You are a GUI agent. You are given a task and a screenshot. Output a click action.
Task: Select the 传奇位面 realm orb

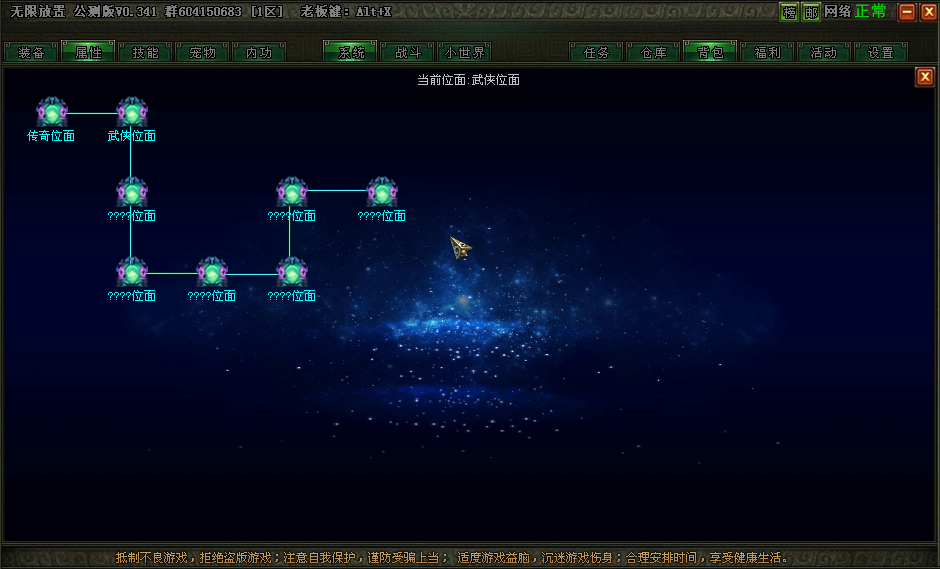coord(52,112)
